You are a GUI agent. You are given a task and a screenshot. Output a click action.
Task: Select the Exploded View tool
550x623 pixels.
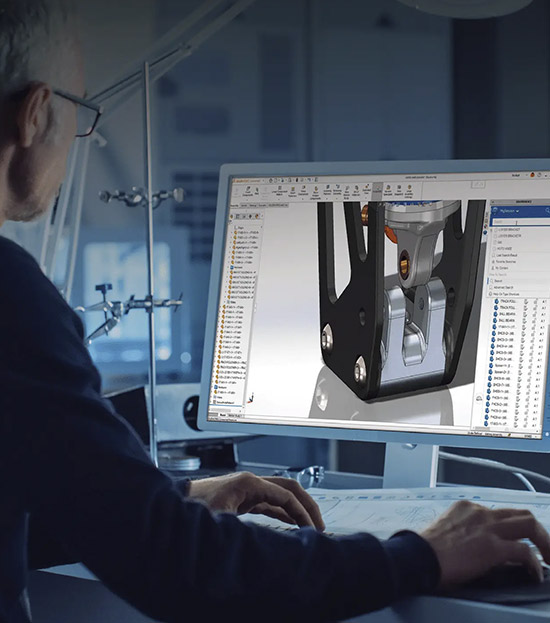pyautogui.click(x=367, y=188)
